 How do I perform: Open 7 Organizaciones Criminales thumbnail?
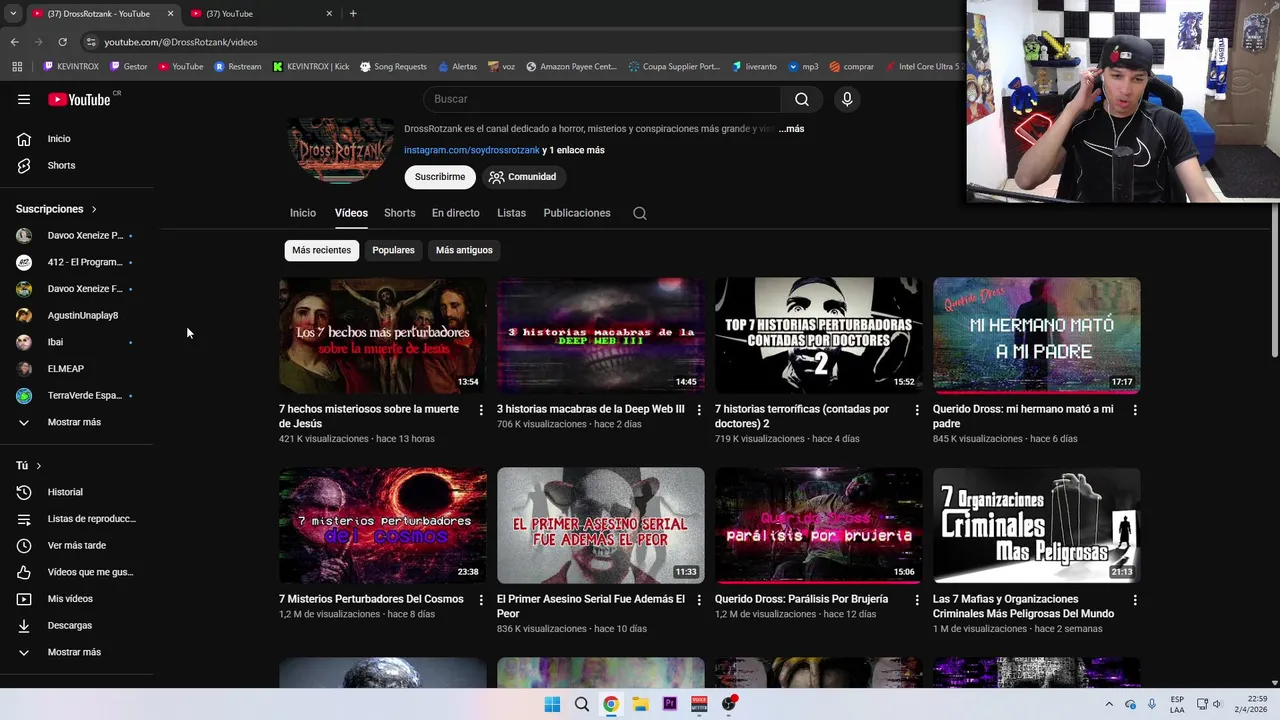tap(1037, 525)
